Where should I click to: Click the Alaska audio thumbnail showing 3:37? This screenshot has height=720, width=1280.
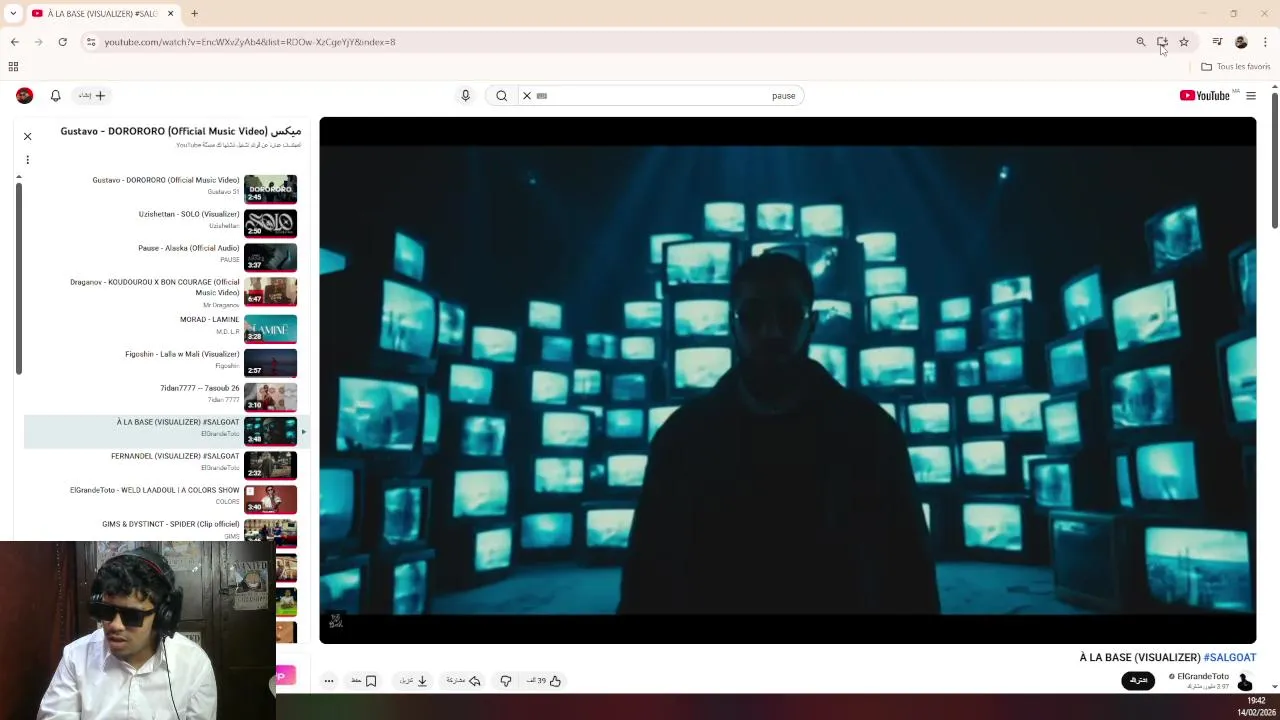(x=270, y=257)
